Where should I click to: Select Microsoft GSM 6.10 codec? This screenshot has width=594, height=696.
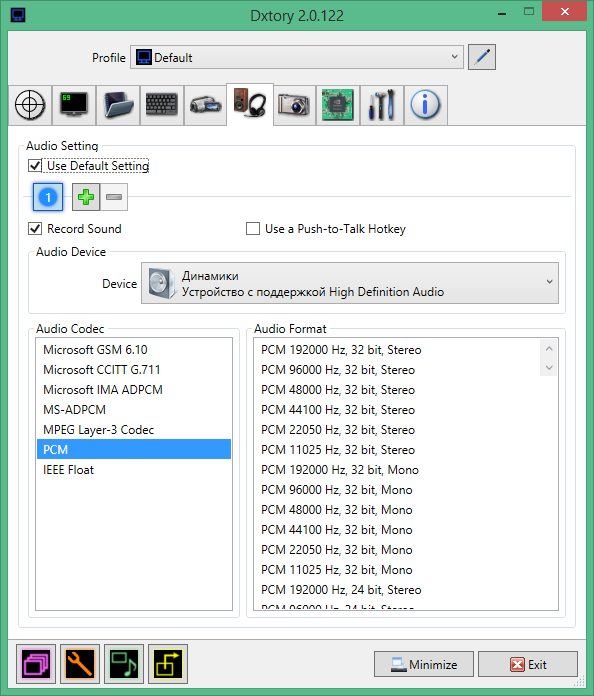tap(134, 350)
